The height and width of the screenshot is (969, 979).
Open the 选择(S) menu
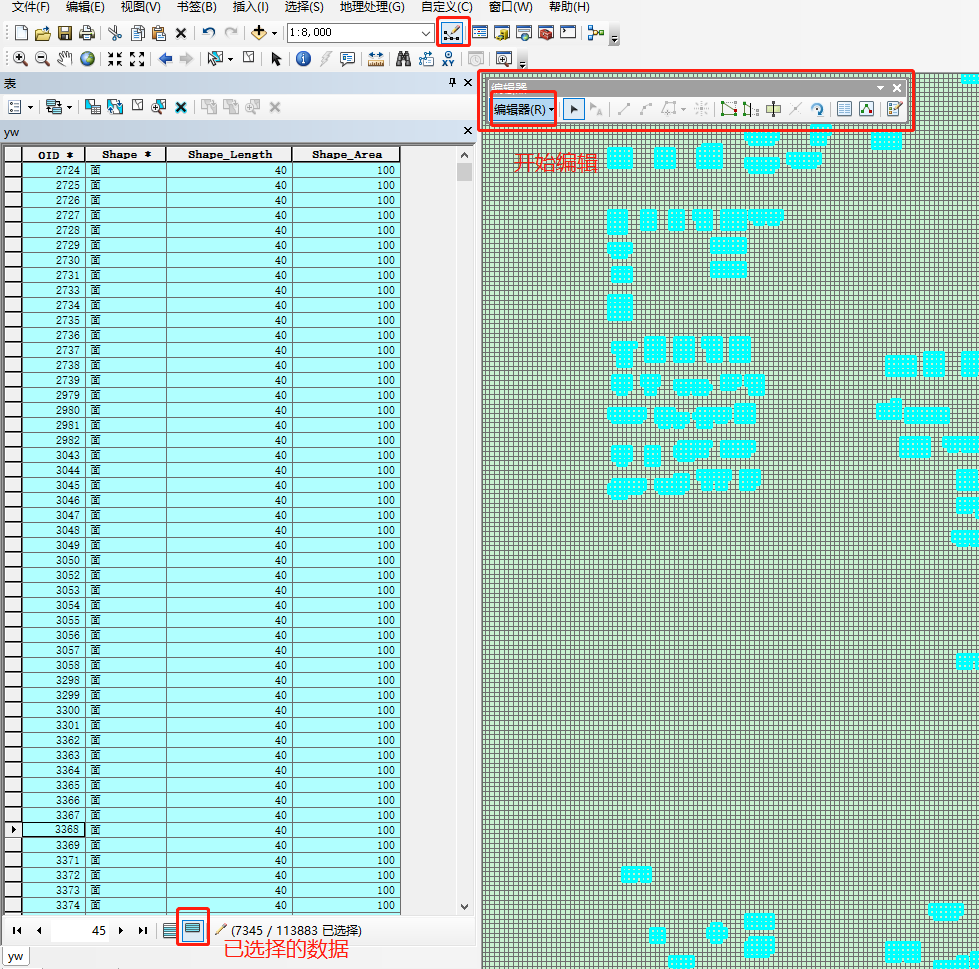[304, 7]
